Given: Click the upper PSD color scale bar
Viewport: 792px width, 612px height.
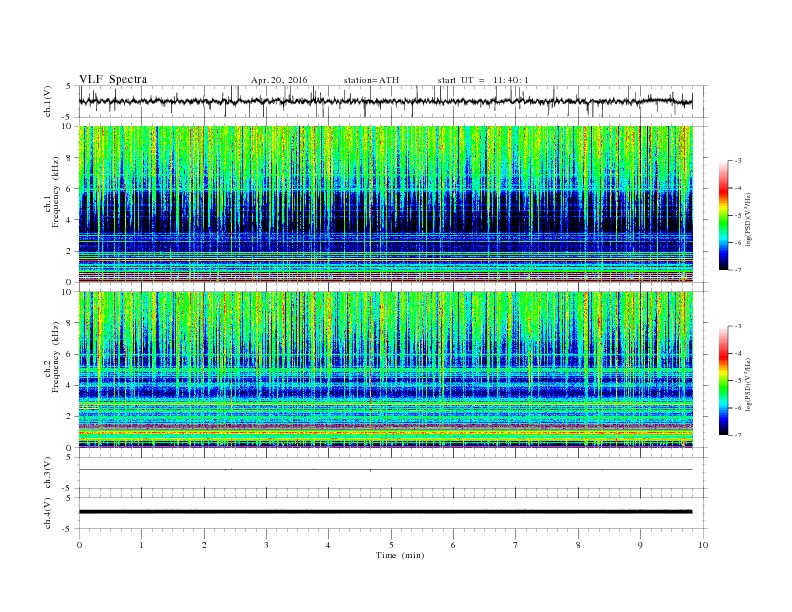Looking at the screenshot, I should pos(724,215).
